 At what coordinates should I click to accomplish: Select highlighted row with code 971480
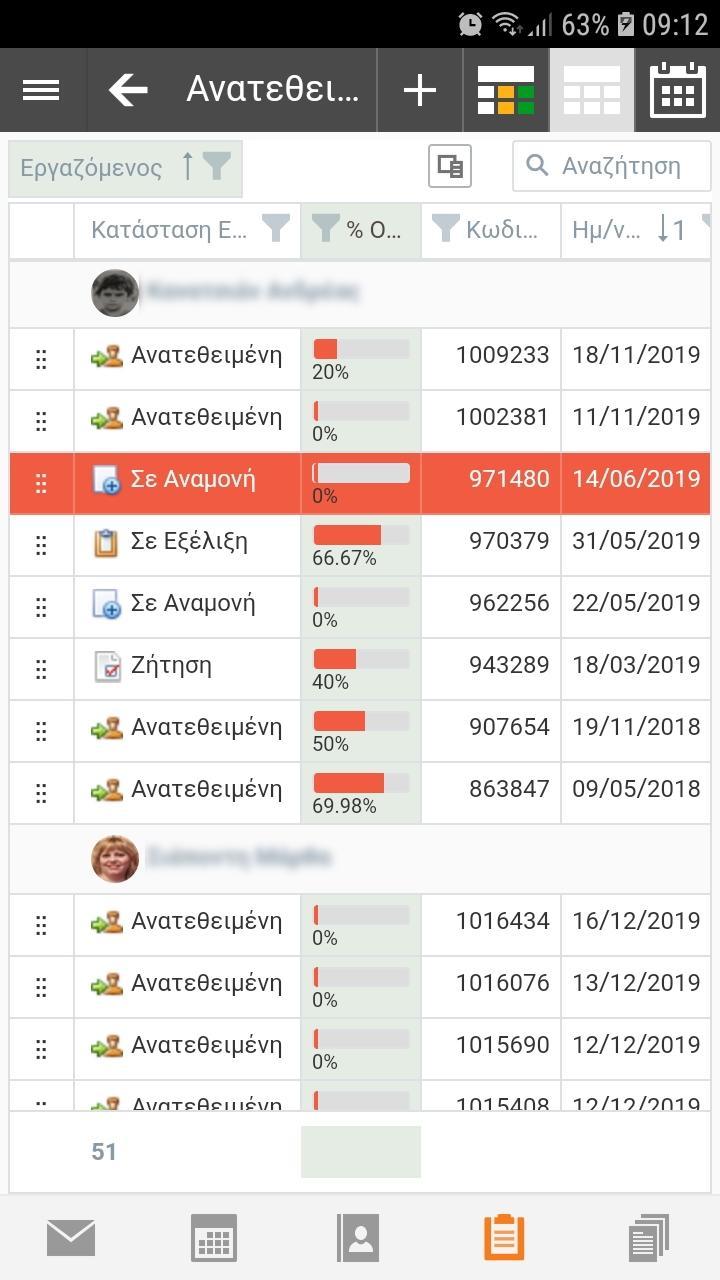[360, 483]
